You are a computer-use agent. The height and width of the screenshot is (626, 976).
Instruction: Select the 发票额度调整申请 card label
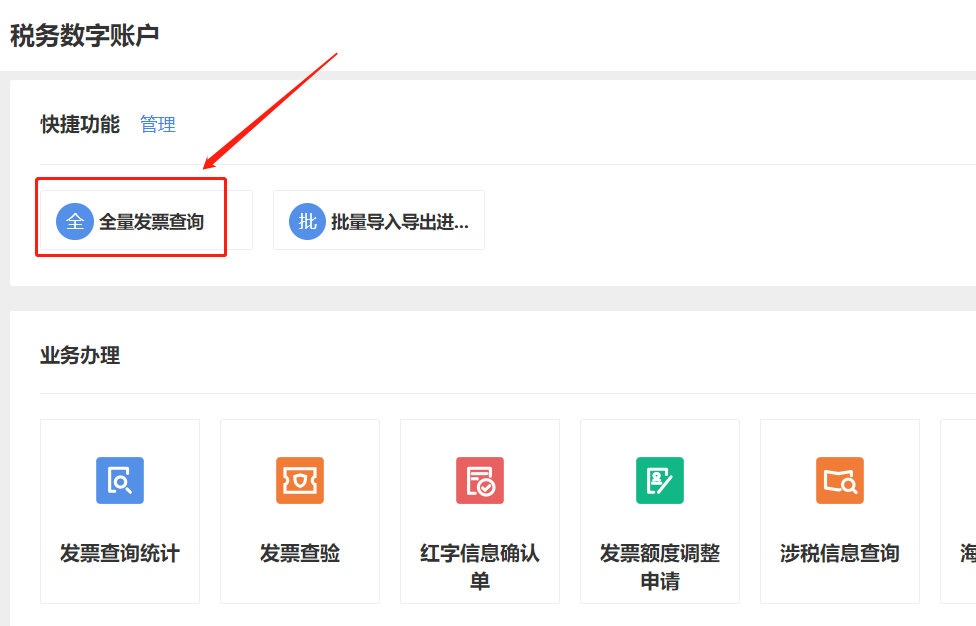tap(660, 567)
